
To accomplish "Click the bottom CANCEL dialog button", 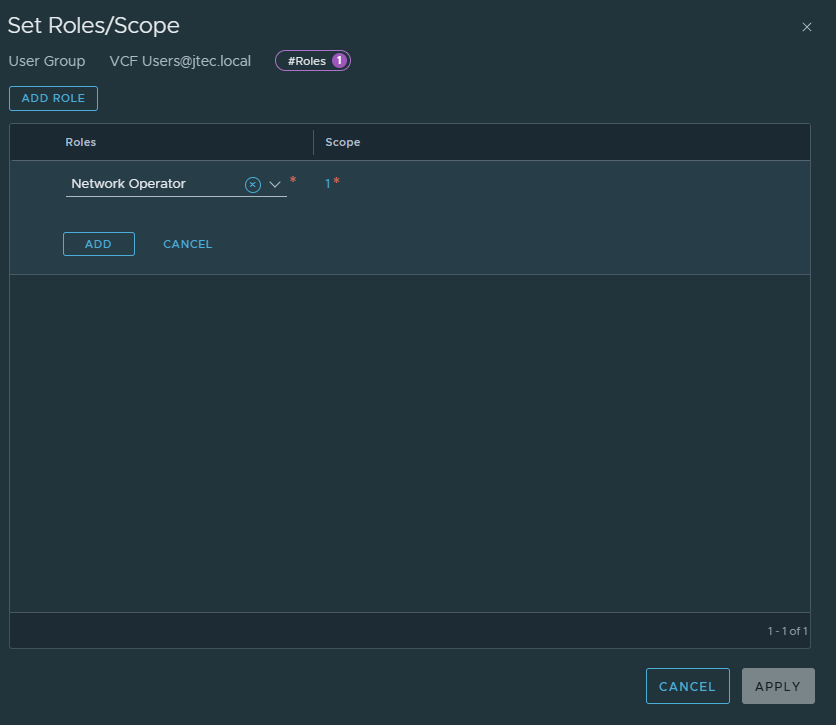I will click(687, 686).
